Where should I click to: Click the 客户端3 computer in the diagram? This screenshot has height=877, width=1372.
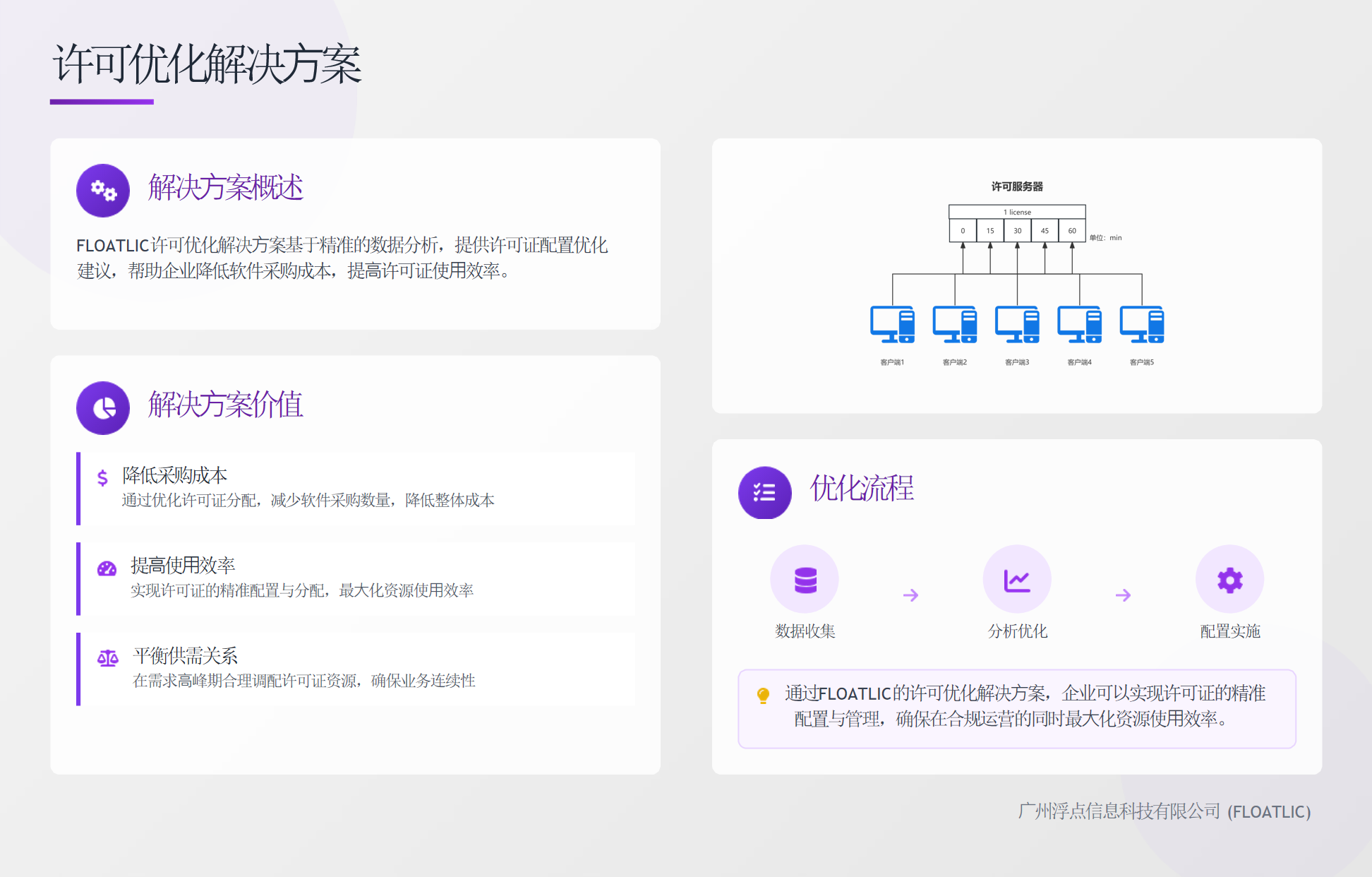(x=1017, y=325)
